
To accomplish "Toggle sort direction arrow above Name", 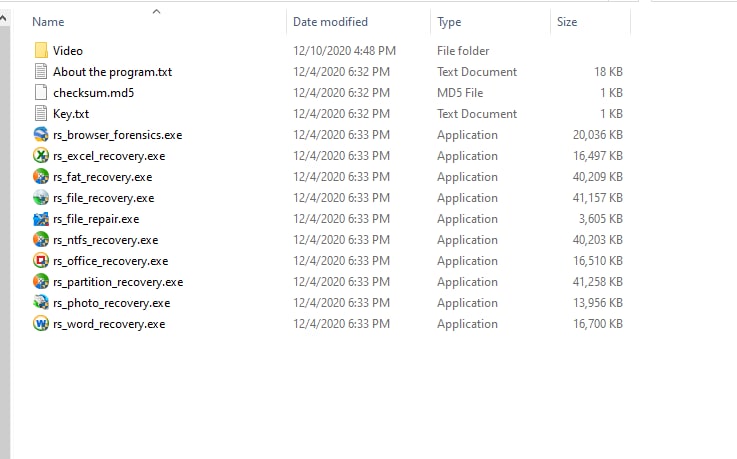I will tap(157, 11).
